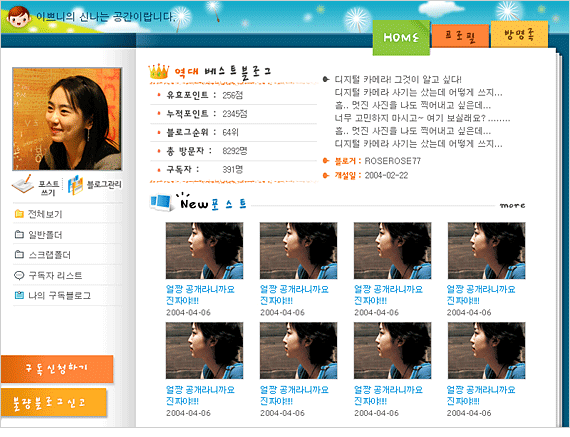Click the 포스트 쓰기 pencil notepad icon
Screen dimensions: 570x437
pos(23,184)
